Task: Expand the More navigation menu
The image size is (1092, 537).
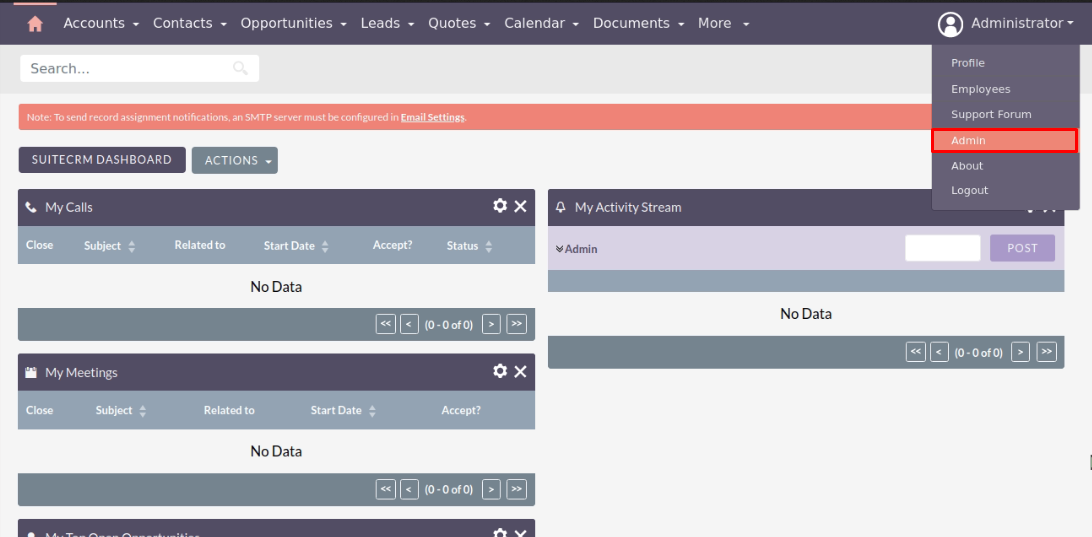Action: [x=723, y=23]
